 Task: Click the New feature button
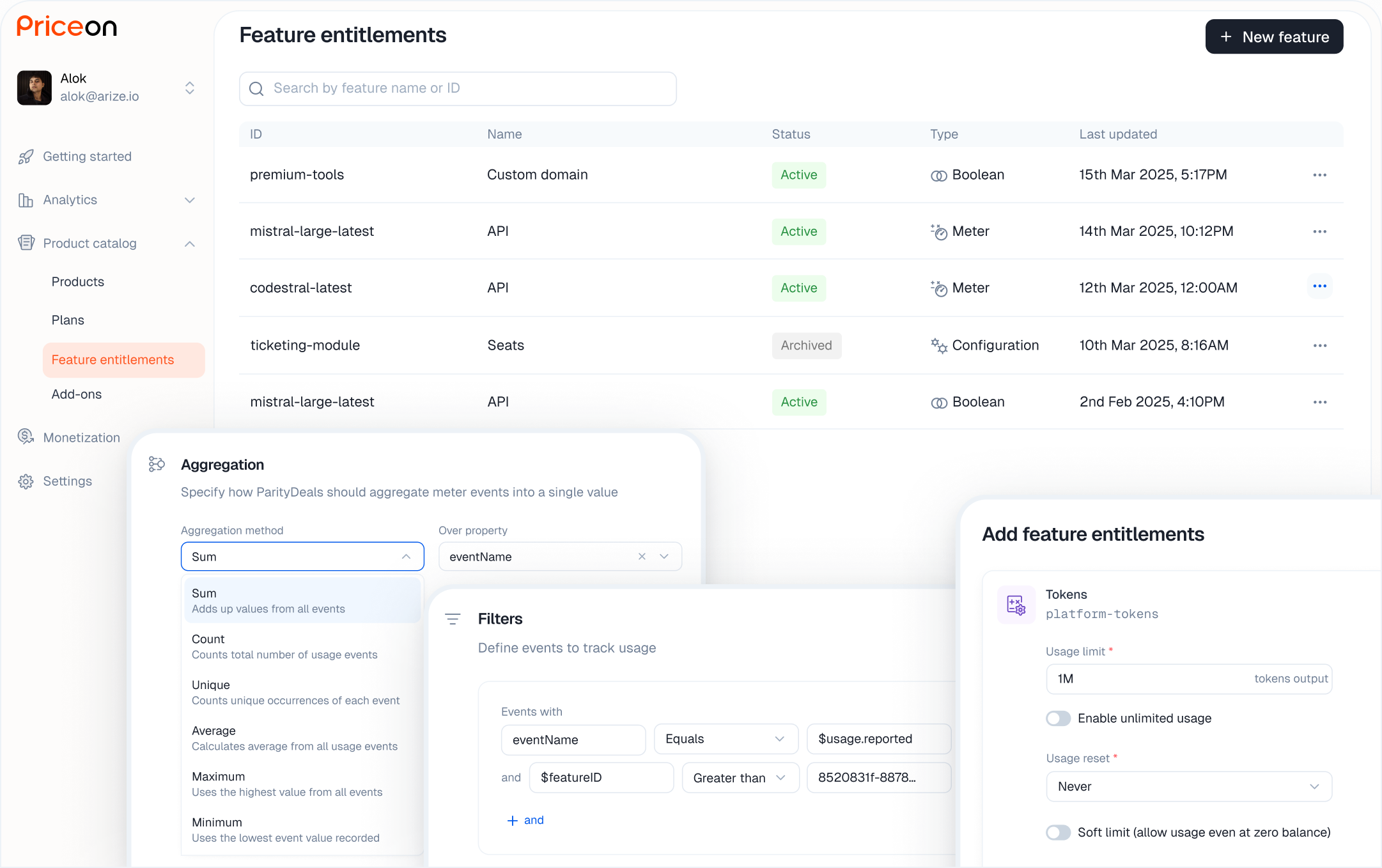click(x=1274, y=36)
